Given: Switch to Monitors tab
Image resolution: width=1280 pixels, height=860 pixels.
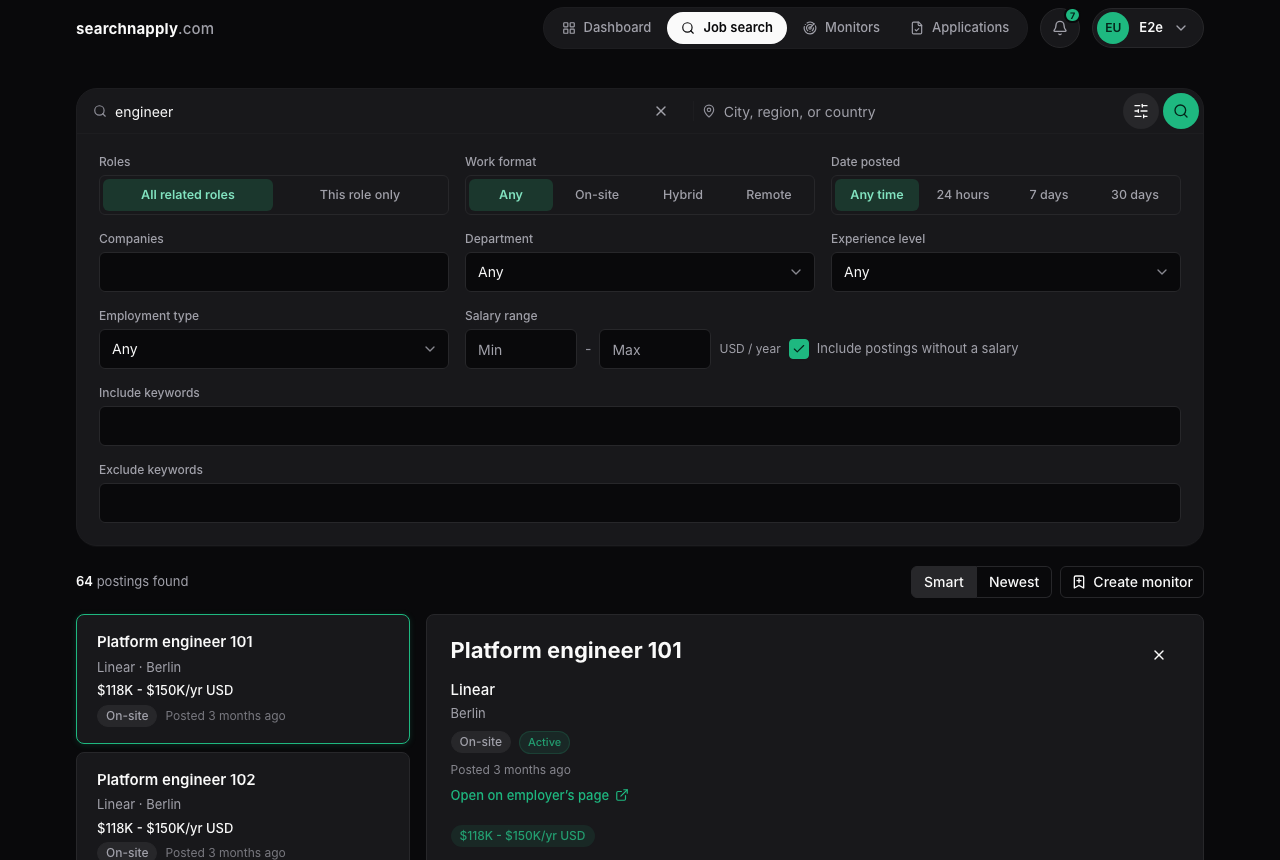Looking at the screenshot, I should (x=842, y=28).
